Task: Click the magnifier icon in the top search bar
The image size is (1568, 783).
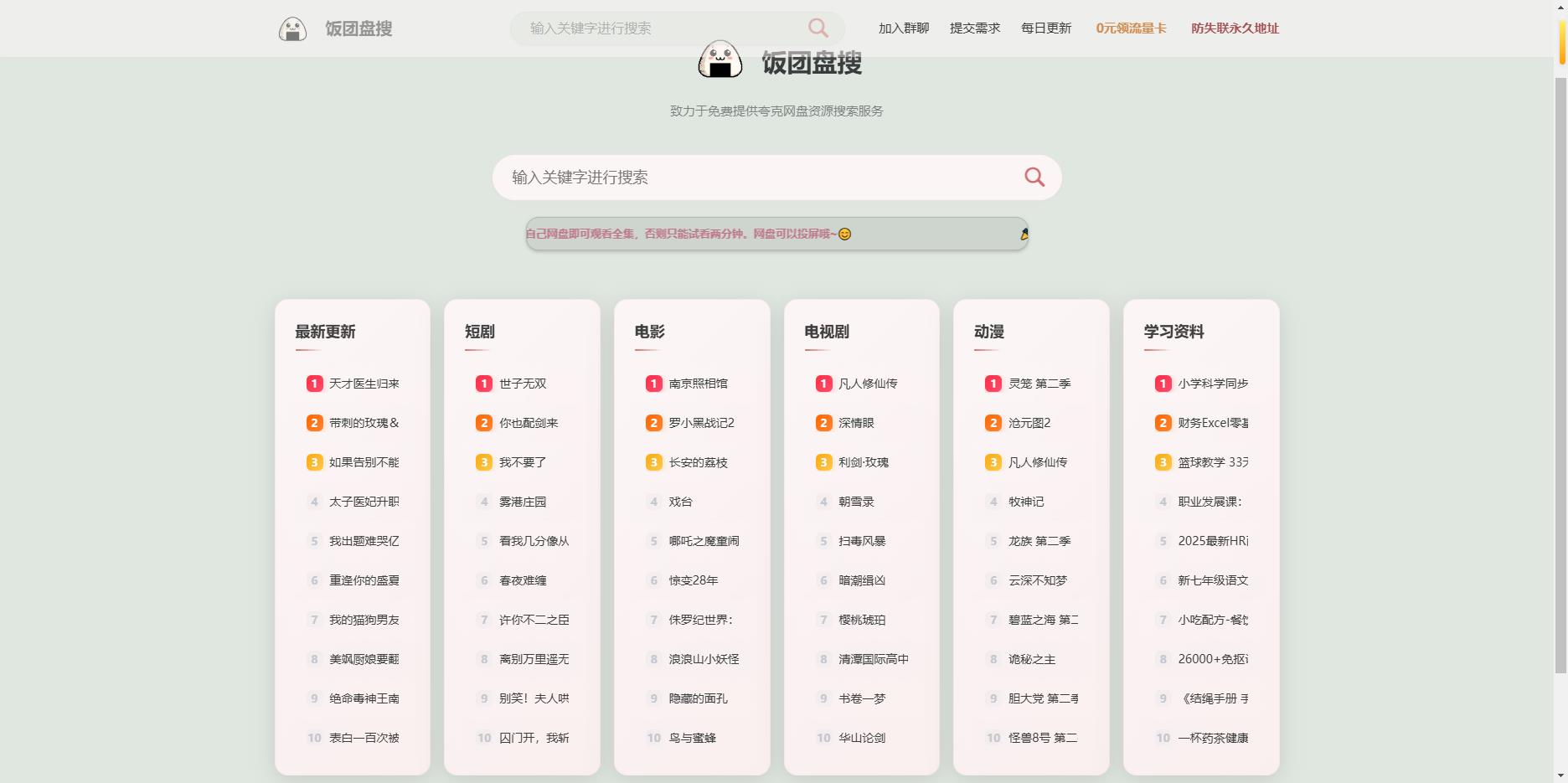Action: tap(818, 28)
